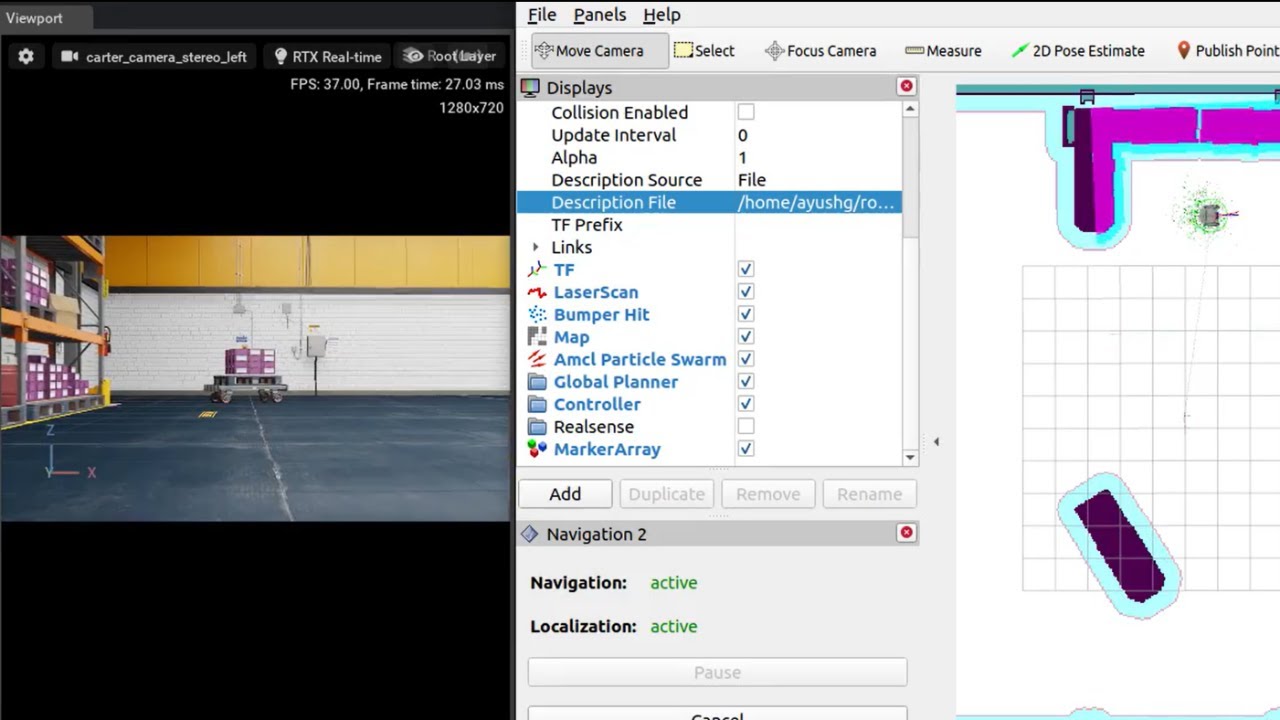Viewport: 1280px width, 720px height.
Task: Click the Add display button
Action: tap(565, 494)
